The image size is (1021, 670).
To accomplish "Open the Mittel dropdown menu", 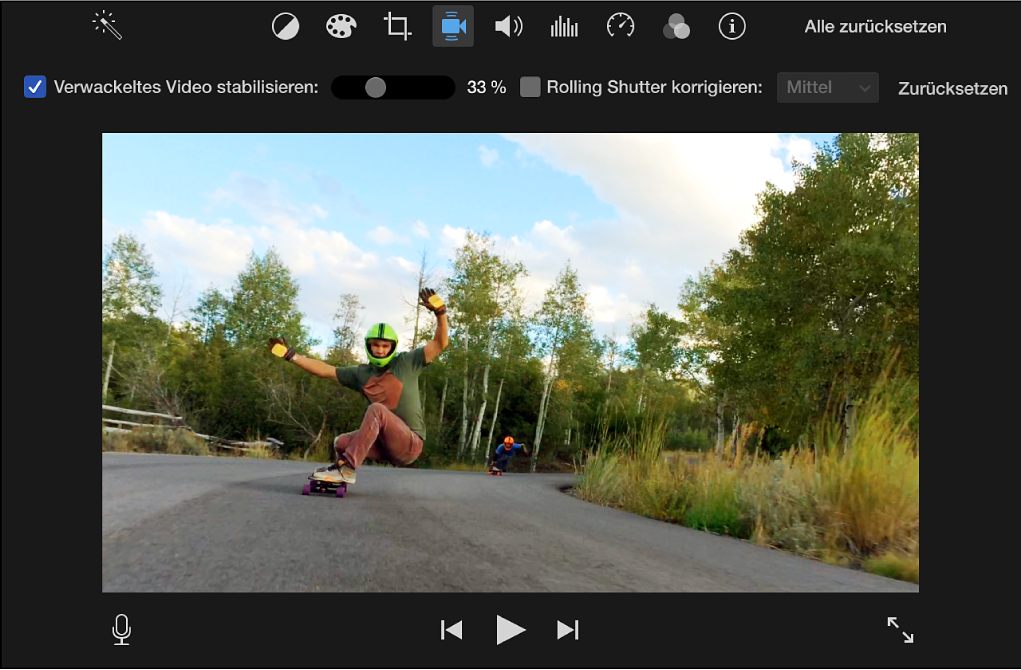I will tap(827, 87).
